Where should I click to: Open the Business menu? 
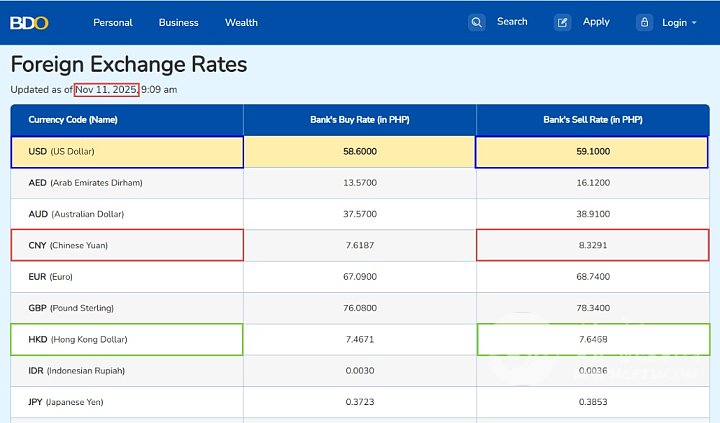[x=178, y=22]
